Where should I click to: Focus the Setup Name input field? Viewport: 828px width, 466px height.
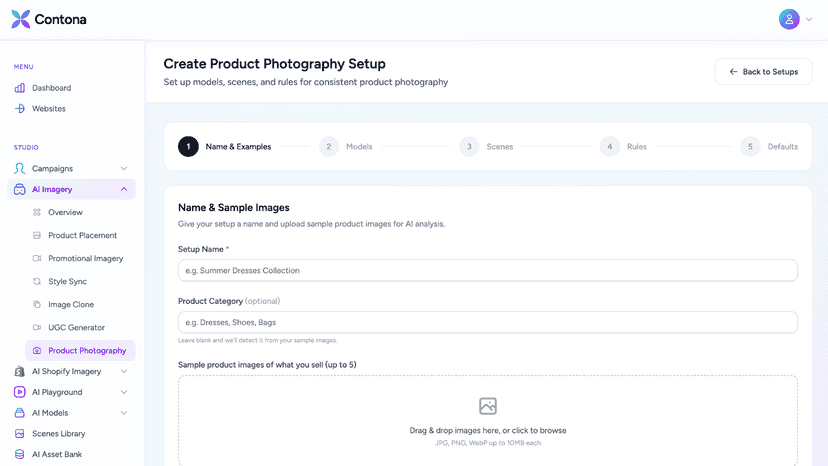[x=487, y=271]
